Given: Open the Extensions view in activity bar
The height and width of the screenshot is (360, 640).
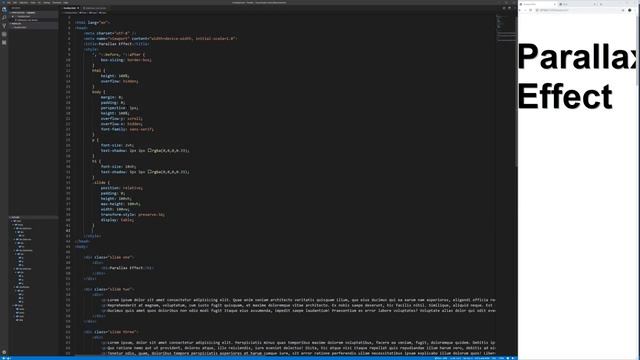Looking at the screenshot, I should [x=4, y=42].
